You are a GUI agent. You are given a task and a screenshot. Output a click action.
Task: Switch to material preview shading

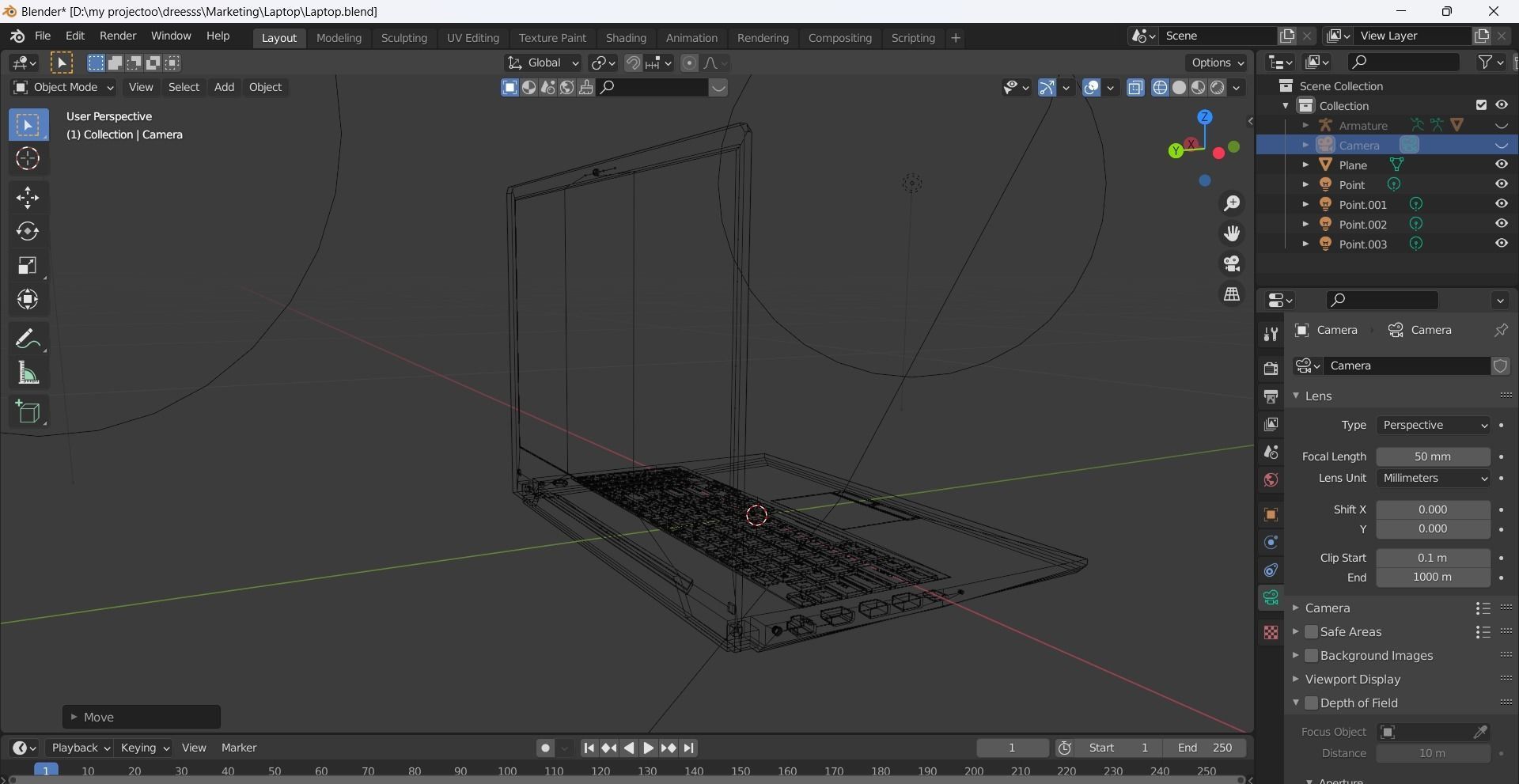point(1199,88)
